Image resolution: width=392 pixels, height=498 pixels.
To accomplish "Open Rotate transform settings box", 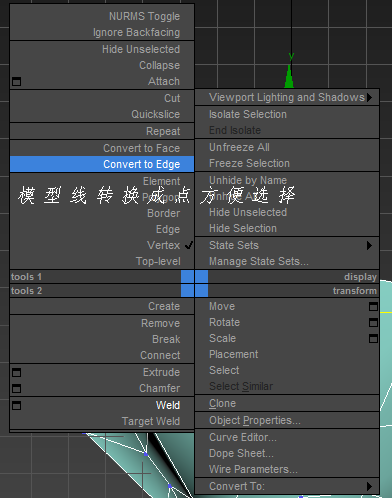I will 373,322.
